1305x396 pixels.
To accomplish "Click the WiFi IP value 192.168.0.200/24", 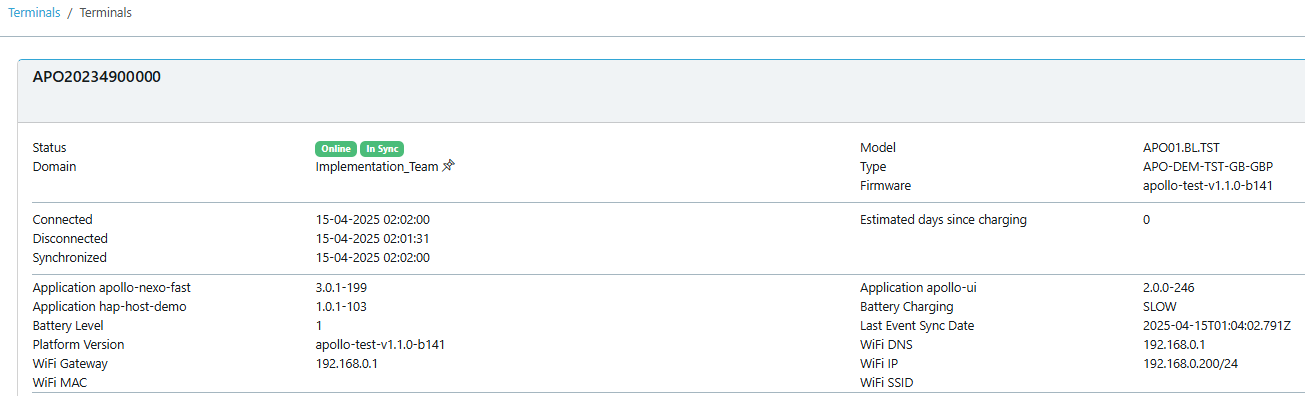I will [x=1192, y=364].
